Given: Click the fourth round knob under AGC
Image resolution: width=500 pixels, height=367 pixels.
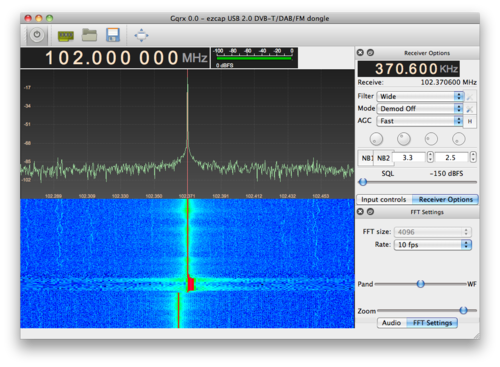Looking at the screenshot, I should [458, 139].
